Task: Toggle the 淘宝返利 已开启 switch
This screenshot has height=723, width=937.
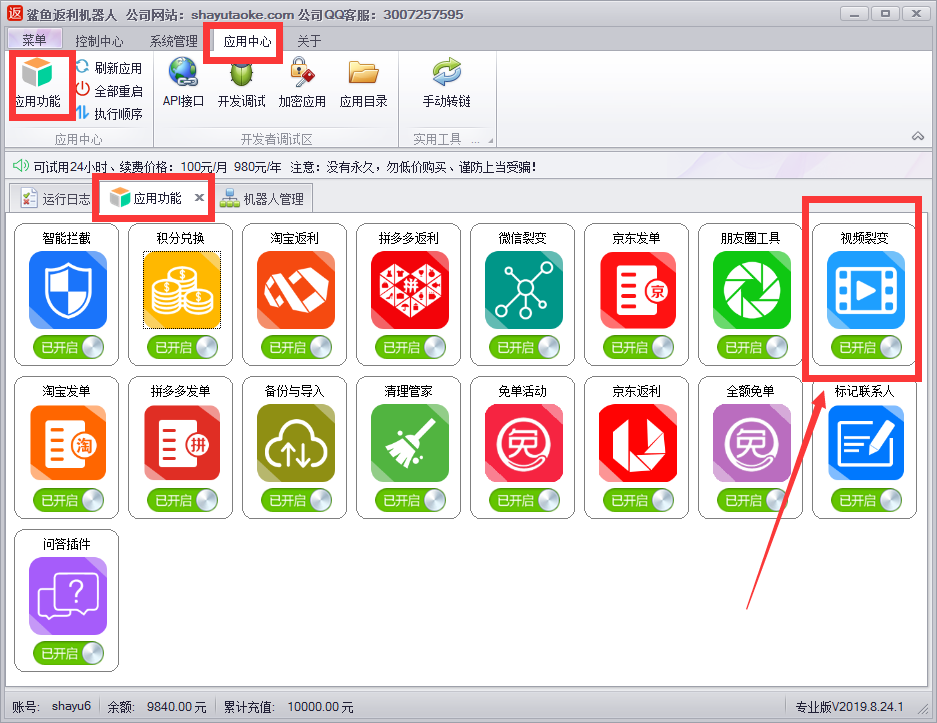Action: click(x=296, y=347)
